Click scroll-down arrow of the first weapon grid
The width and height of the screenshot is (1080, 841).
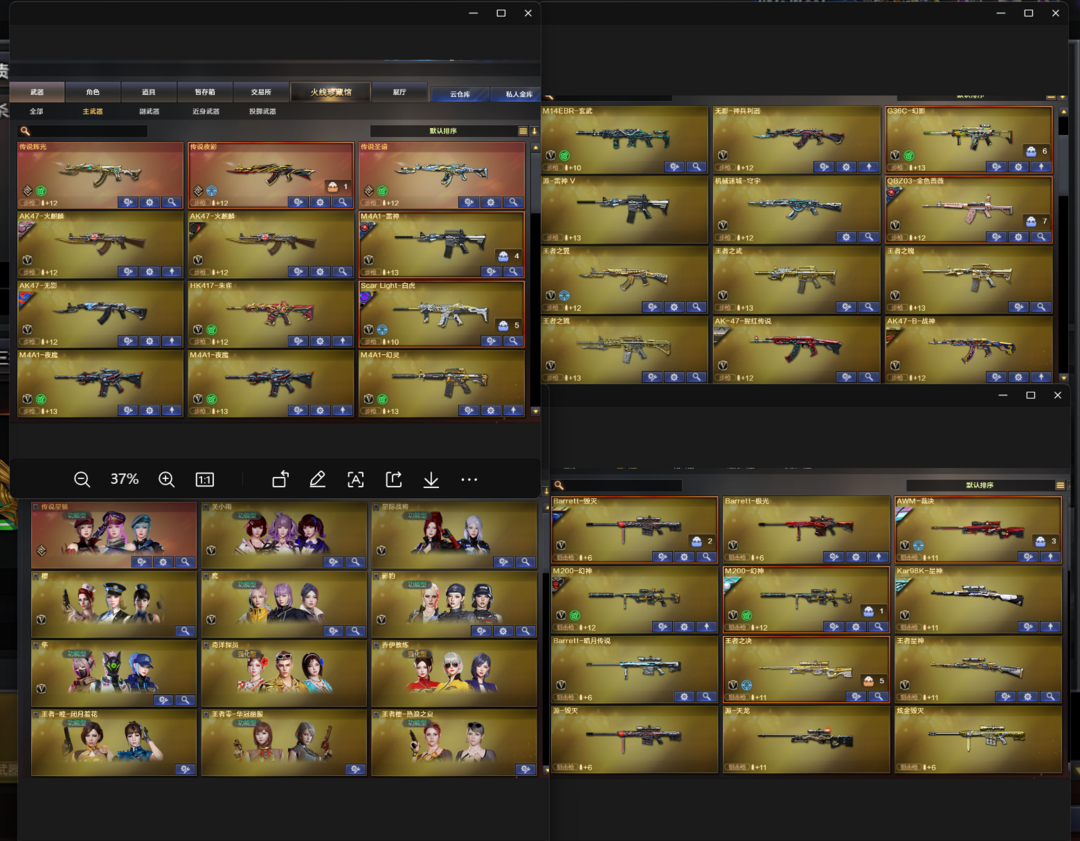click(536, 411)
